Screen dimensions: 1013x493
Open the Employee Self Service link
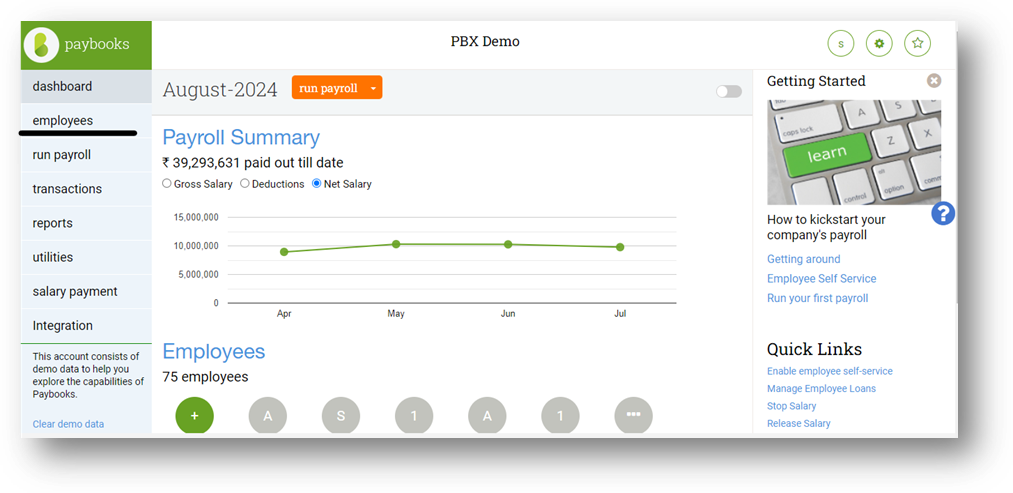(822, 278)
